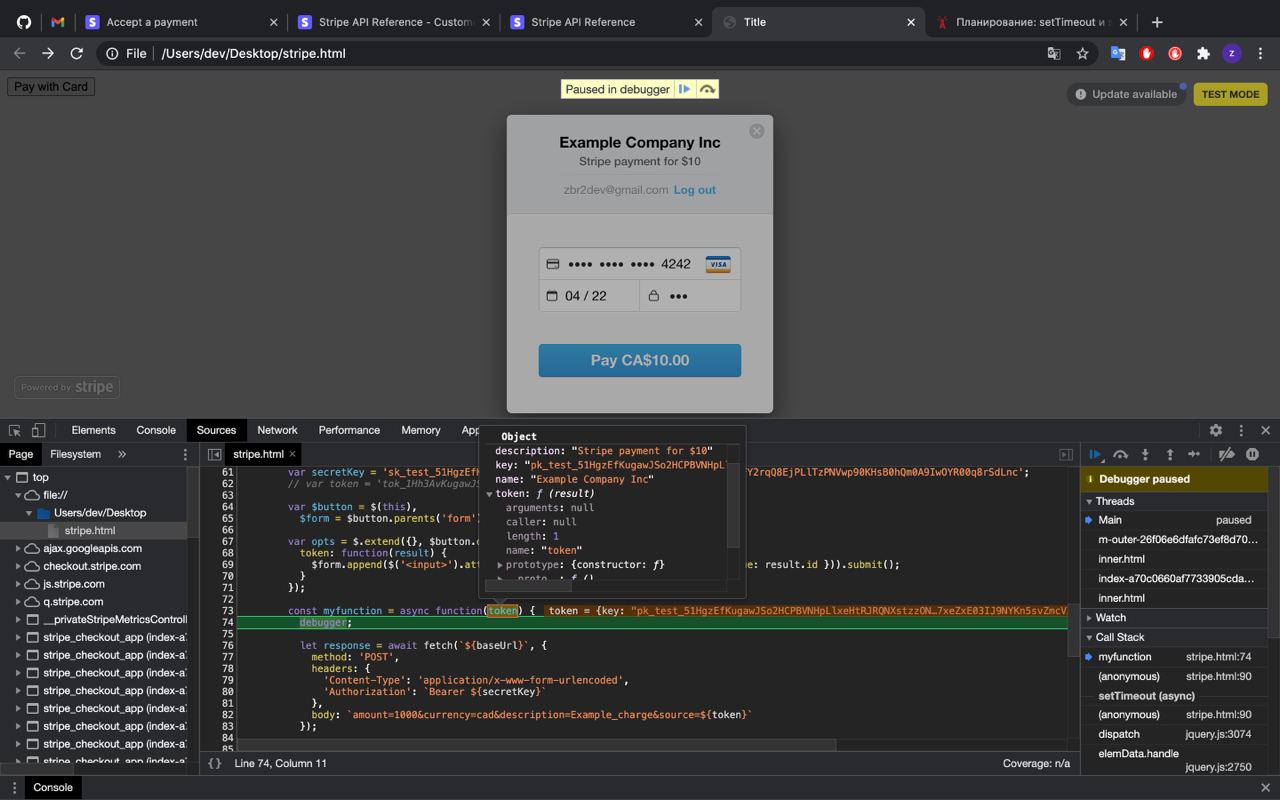Select the inspect element picker icon
This screenshot has width=1280, height=800.
click(x=14, y=430)
